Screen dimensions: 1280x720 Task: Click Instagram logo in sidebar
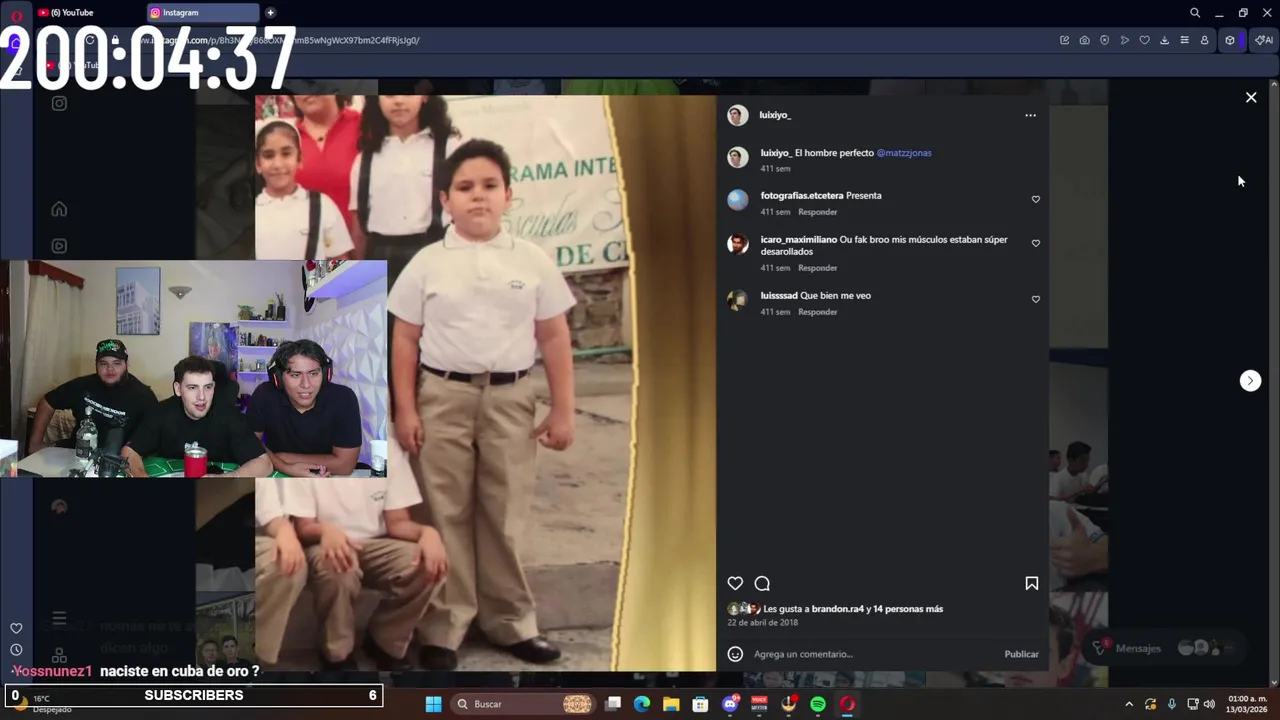coord(59,103)
